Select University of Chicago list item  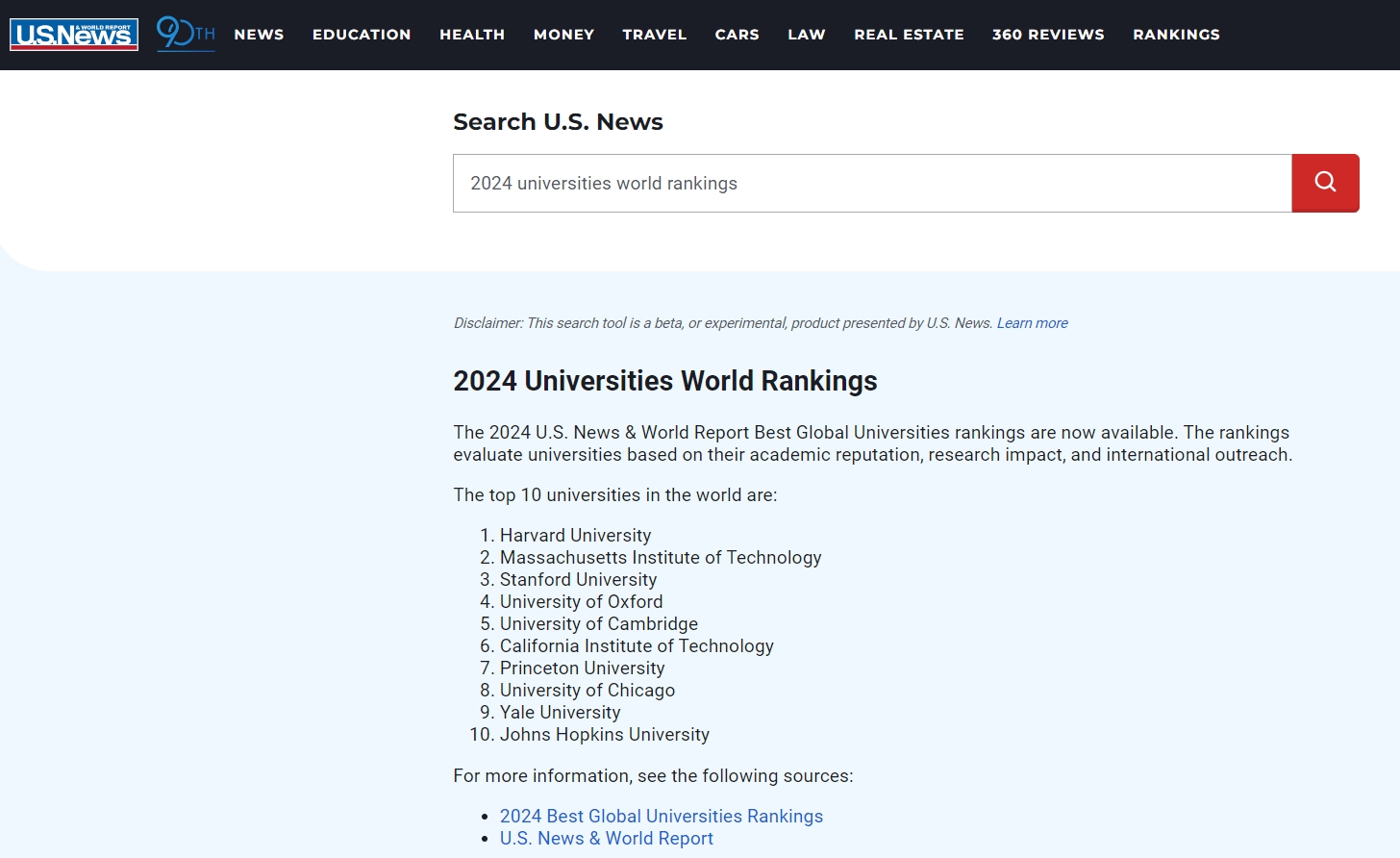click(587, 690)
